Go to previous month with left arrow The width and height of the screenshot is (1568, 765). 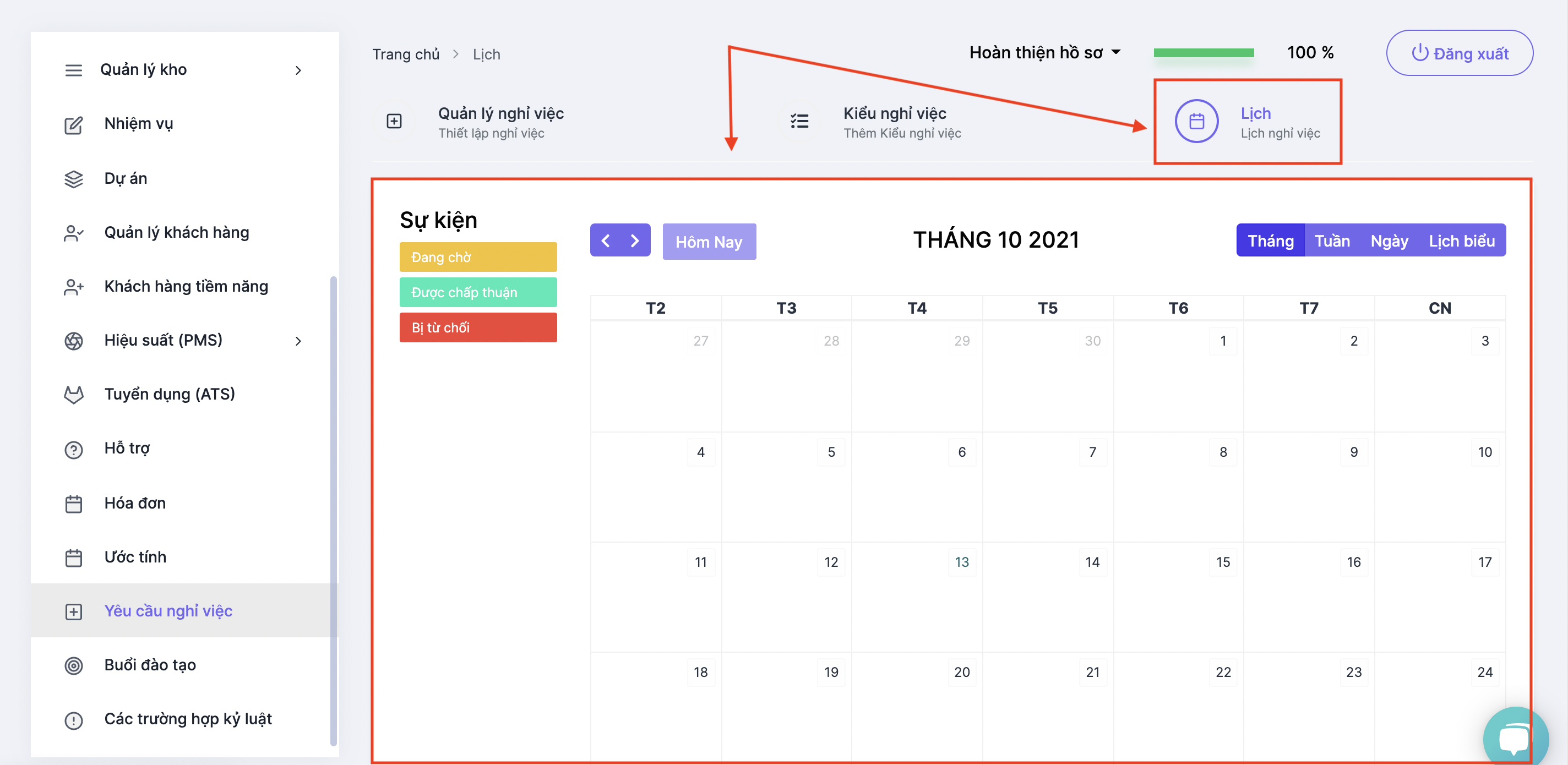[606, 241]
